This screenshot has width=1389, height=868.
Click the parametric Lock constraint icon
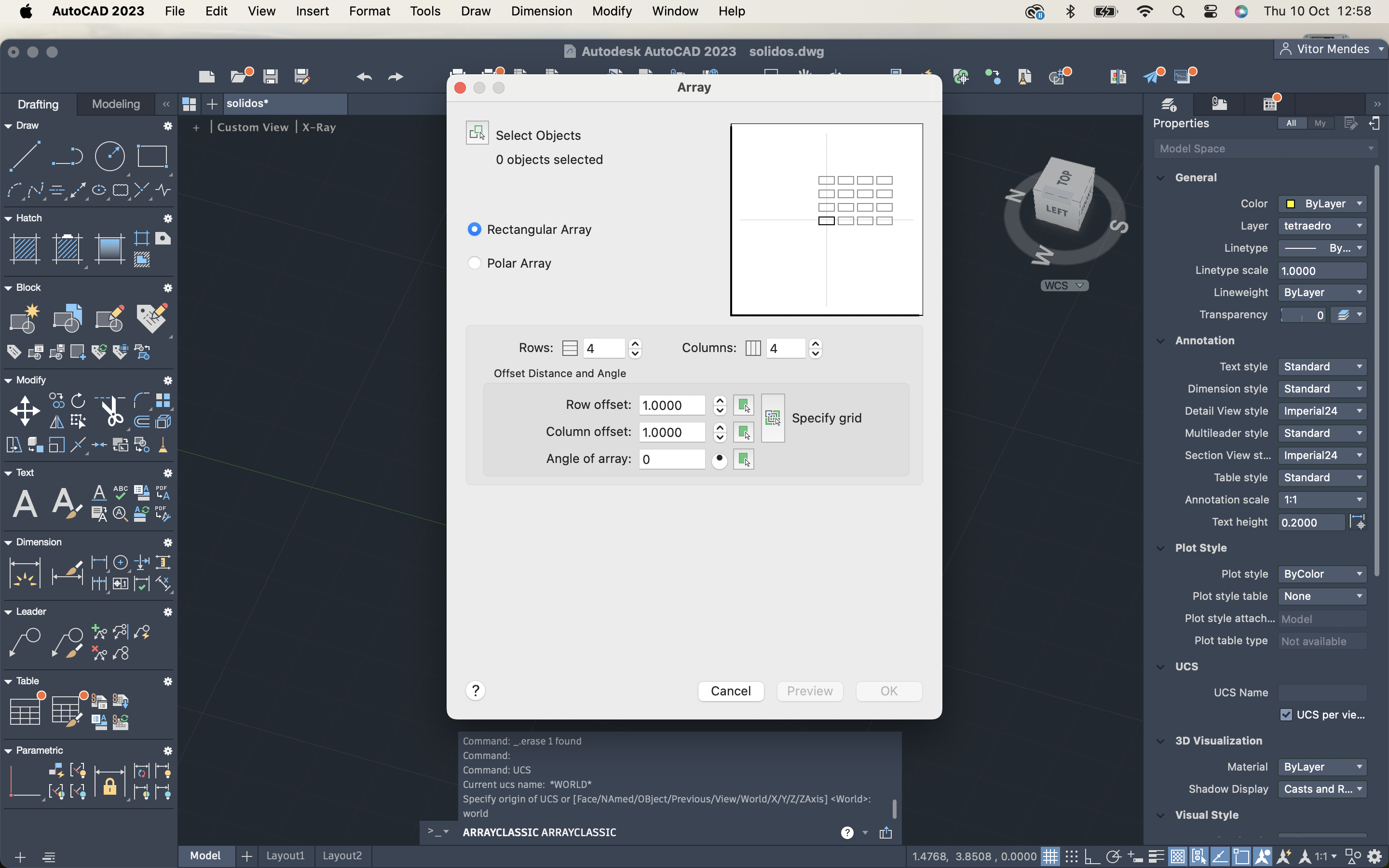point(109,783)
